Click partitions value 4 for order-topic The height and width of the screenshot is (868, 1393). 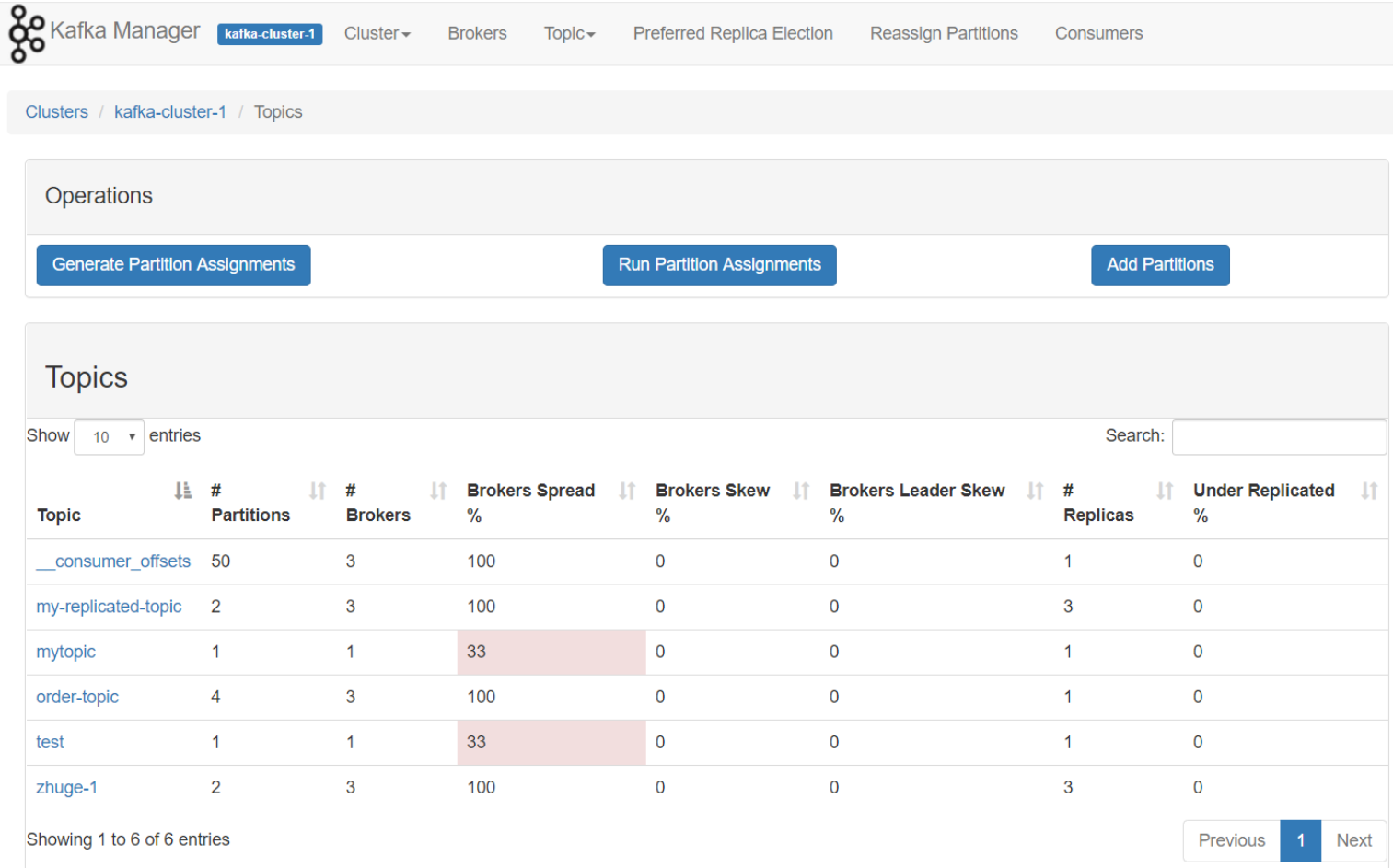pyautogui.click(x=215, y=697)
